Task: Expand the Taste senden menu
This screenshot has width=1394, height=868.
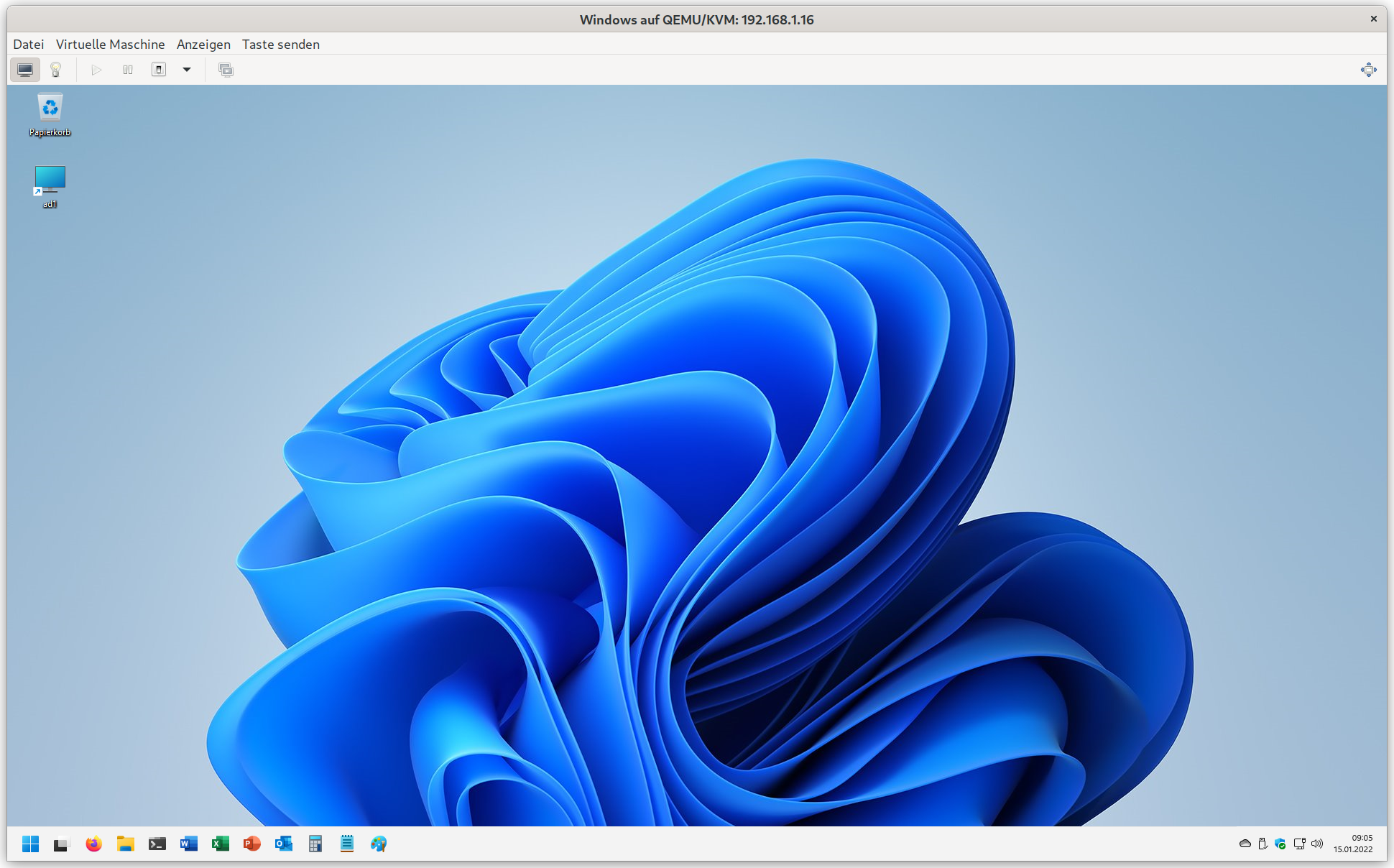Action: 280,45
